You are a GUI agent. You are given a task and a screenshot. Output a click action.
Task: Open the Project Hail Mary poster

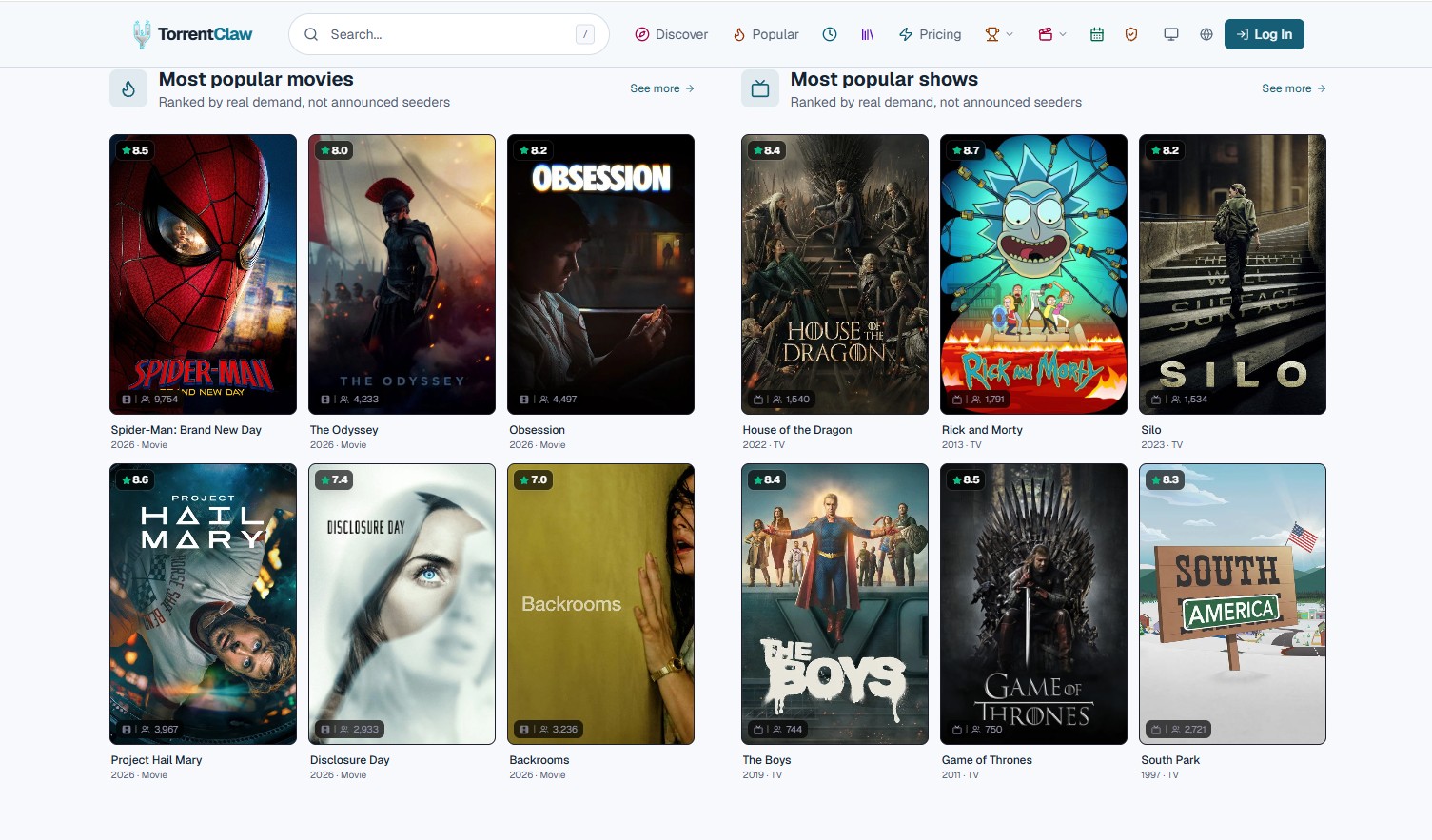[x=203, y=604]
